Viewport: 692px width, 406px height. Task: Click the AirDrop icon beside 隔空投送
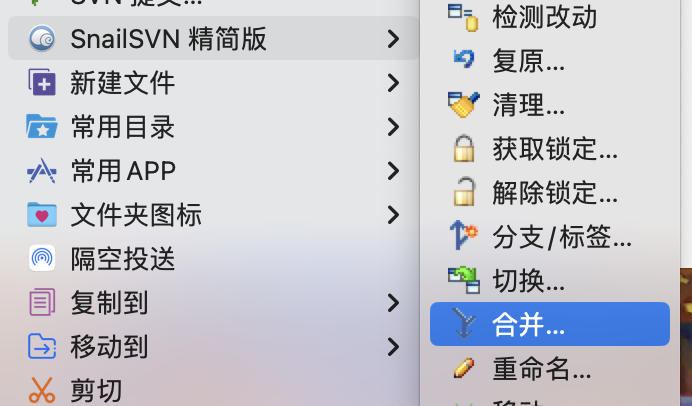click(x=42, y=258)
